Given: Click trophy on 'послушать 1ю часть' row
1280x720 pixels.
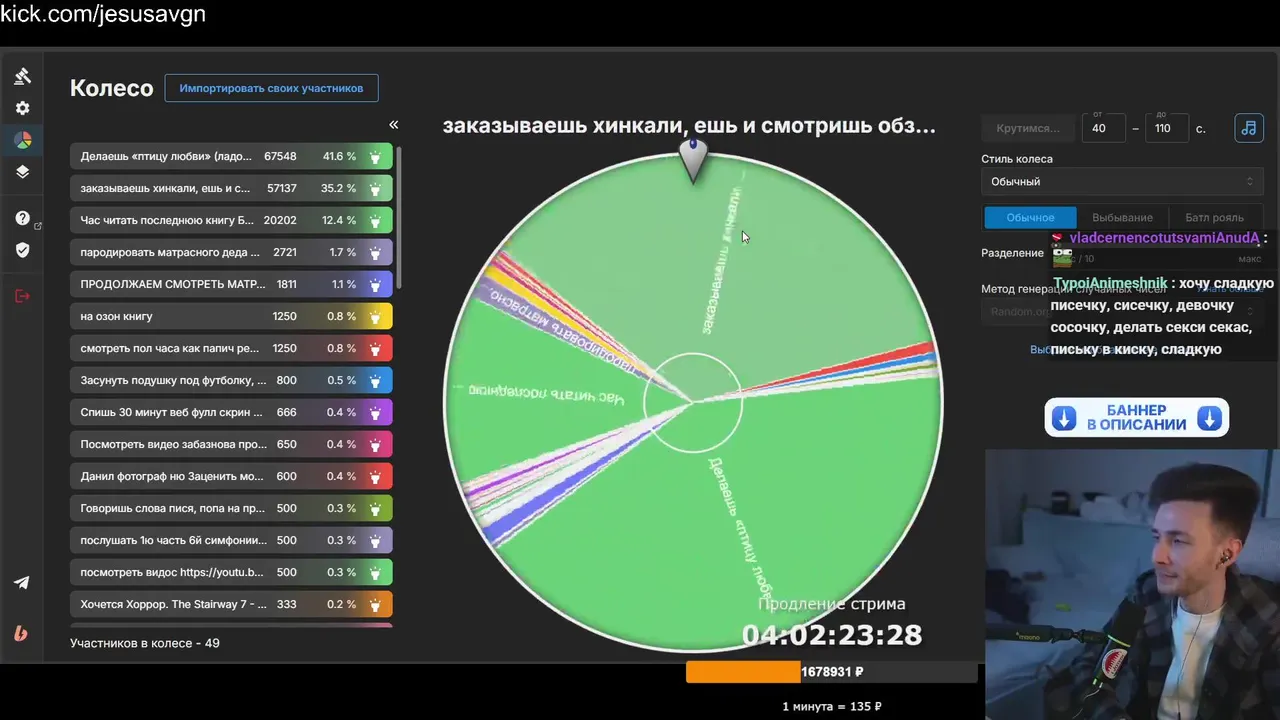Looking at the screenshot, I should click(375, 541).
